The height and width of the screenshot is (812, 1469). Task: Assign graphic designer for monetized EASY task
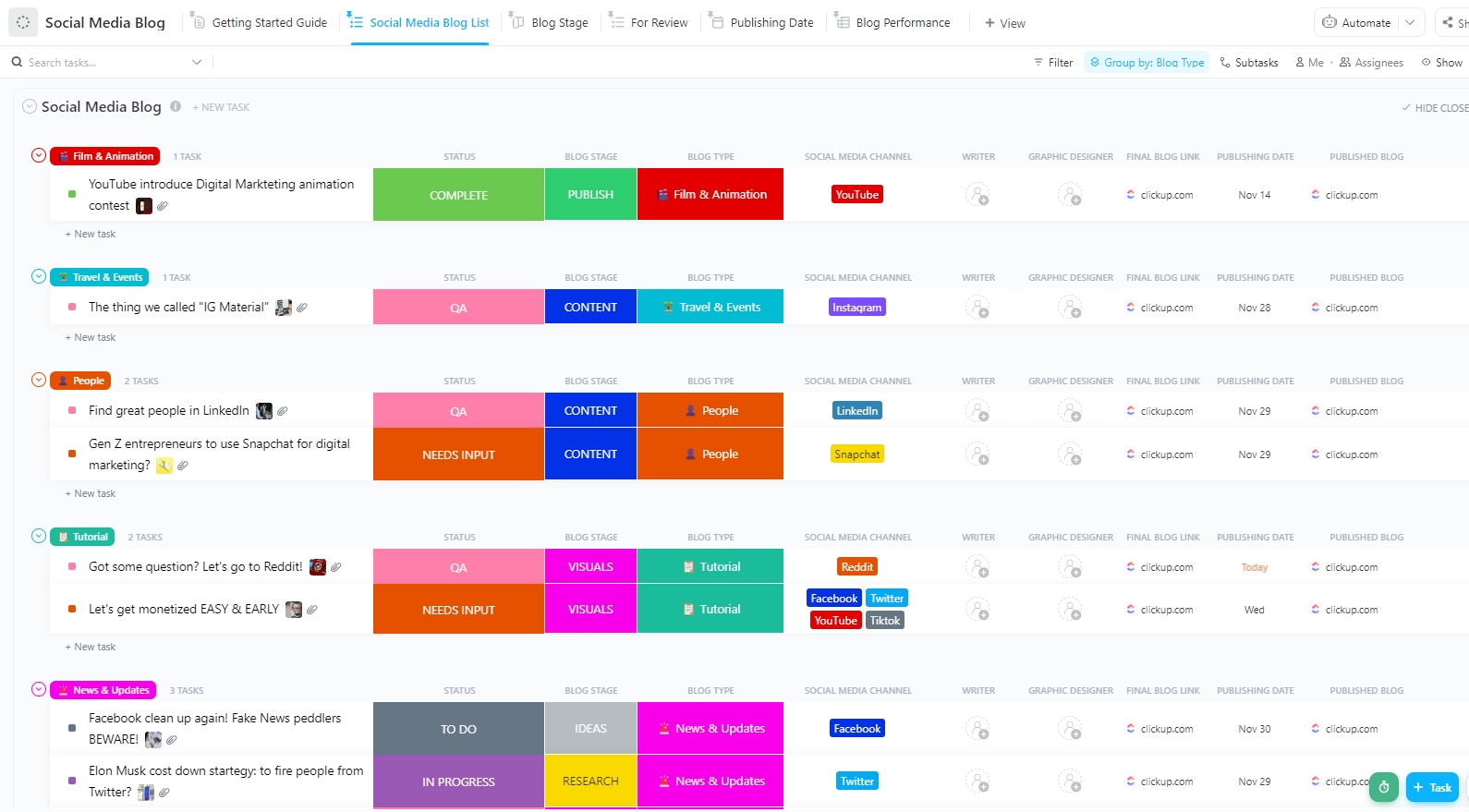(x=1070, y=610)
